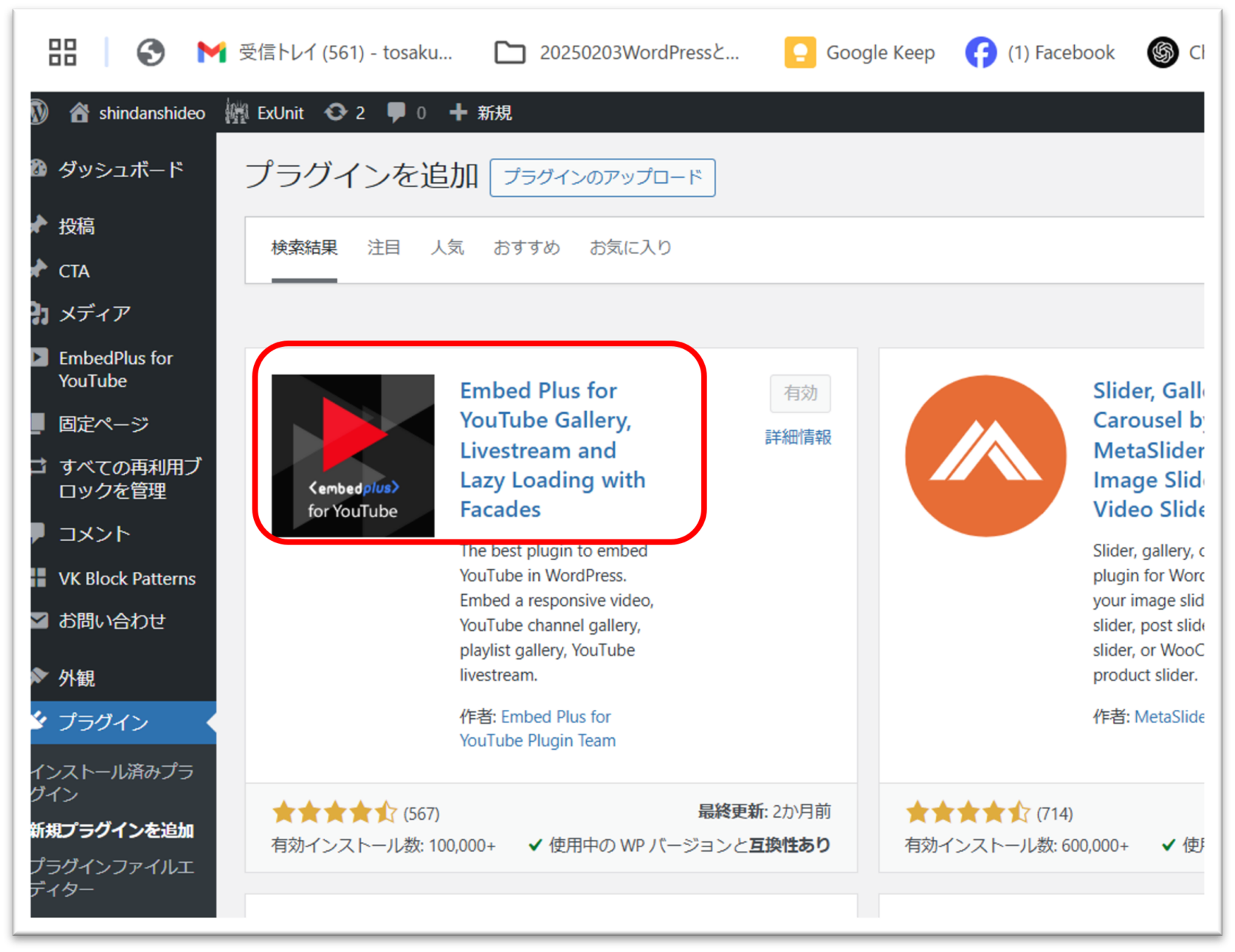
Task: Go to インストール済みプラグイン submenu
Action: click(x=112, y=782)
